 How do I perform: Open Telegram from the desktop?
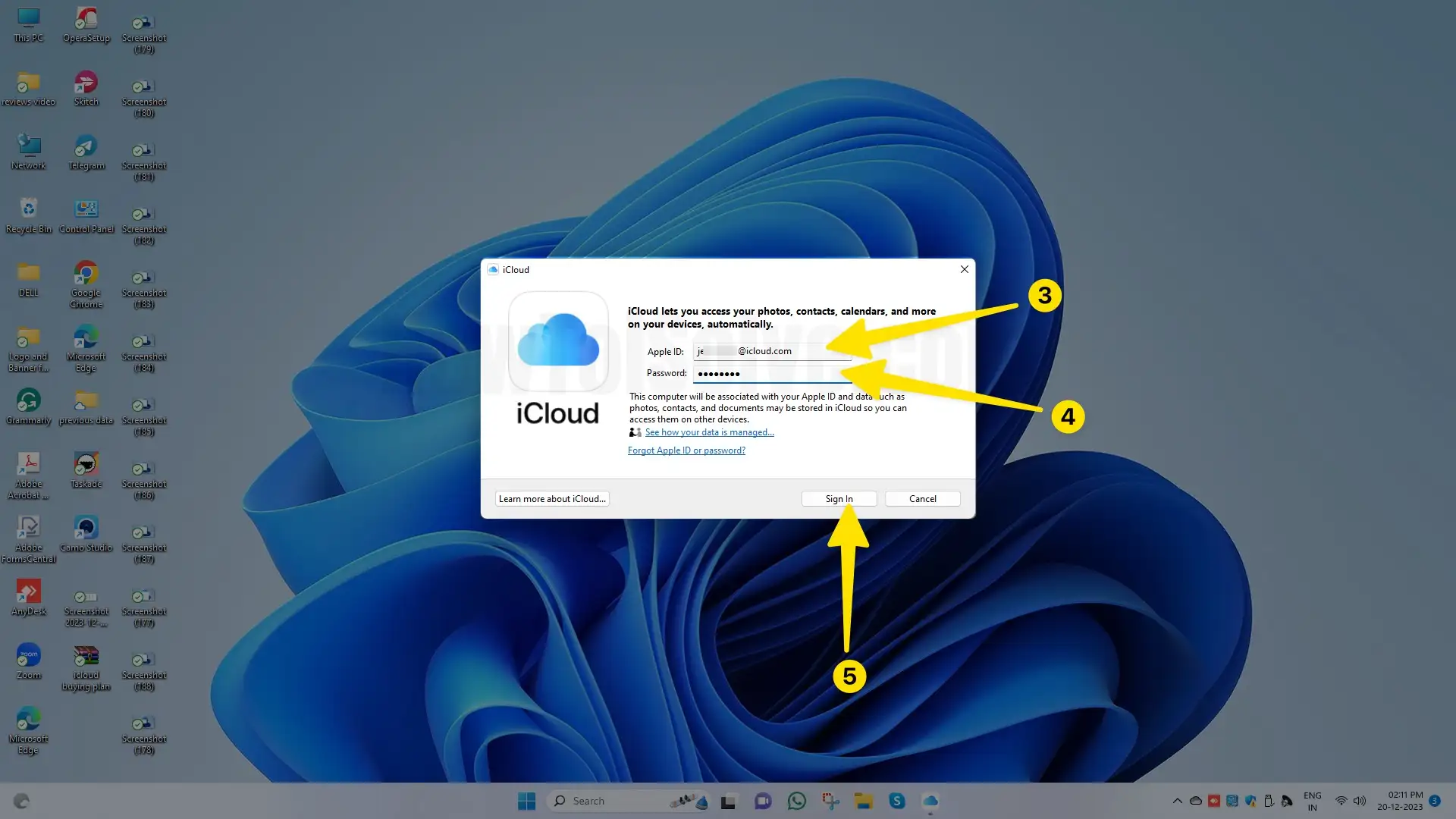point(86,148)
